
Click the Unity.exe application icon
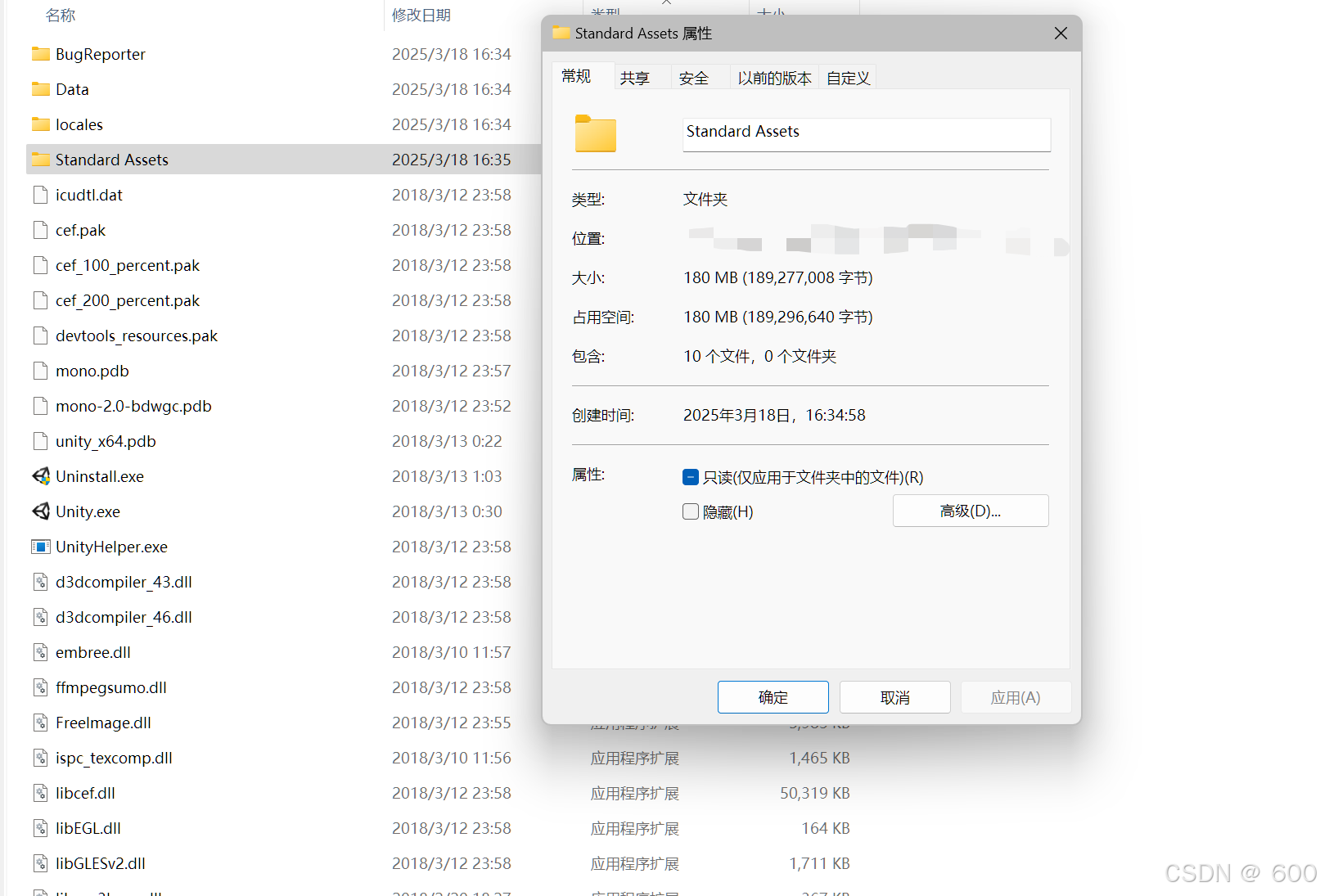[40, 511]
